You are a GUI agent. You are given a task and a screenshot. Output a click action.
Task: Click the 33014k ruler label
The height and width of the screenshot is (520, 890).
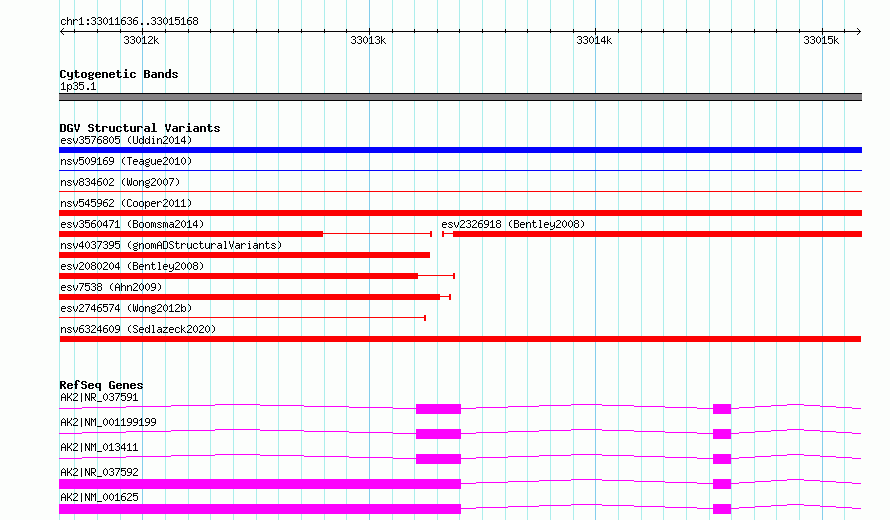[594, 40]
